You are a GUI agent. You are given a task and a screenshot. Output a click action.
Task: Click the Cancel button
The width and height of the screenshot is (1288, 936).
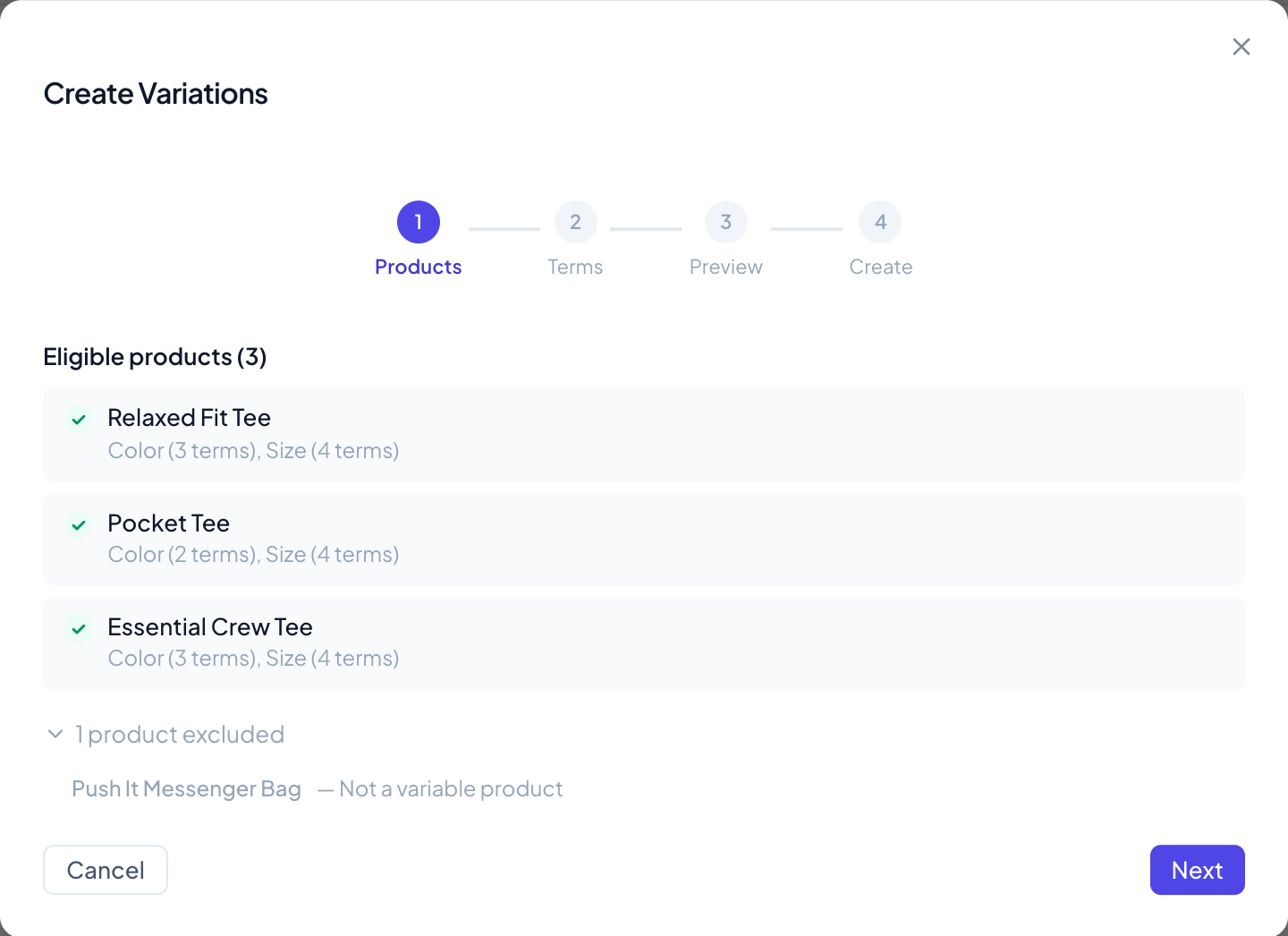(106, 870)
